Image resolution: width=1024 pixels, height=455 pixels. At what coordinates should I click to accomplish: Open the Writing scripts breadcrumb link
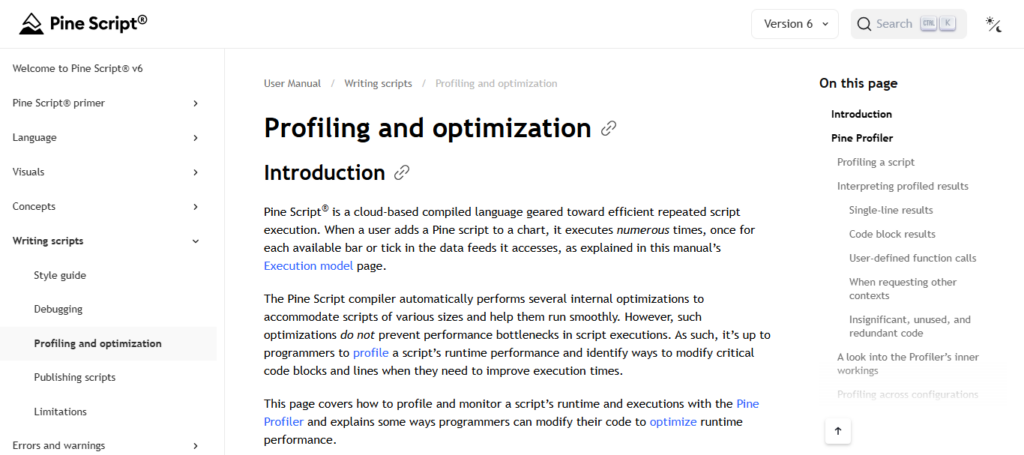coord(378,84)
